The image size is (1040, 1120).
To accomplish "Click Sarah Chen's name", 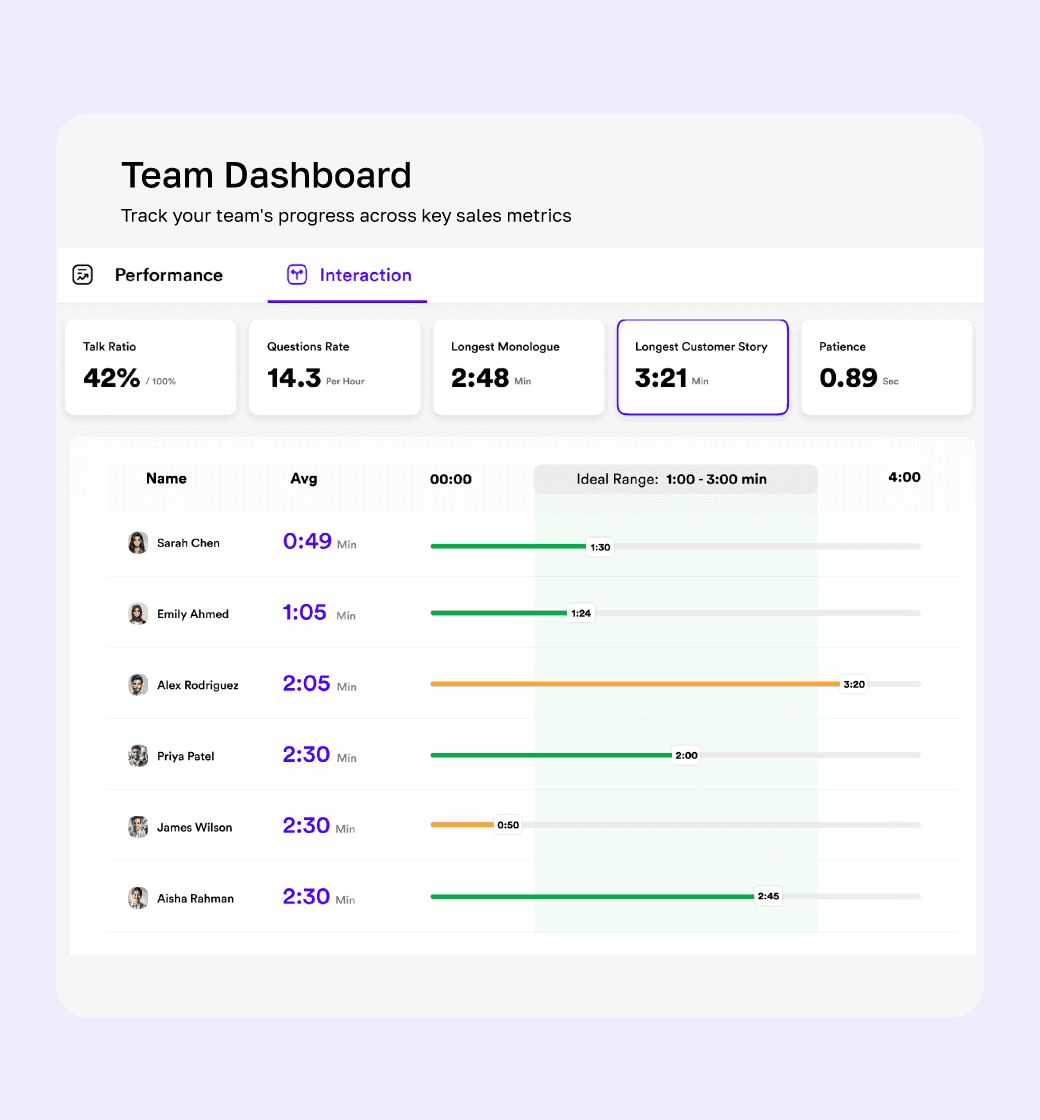I will pyautogui.click(x=189, y=543).
